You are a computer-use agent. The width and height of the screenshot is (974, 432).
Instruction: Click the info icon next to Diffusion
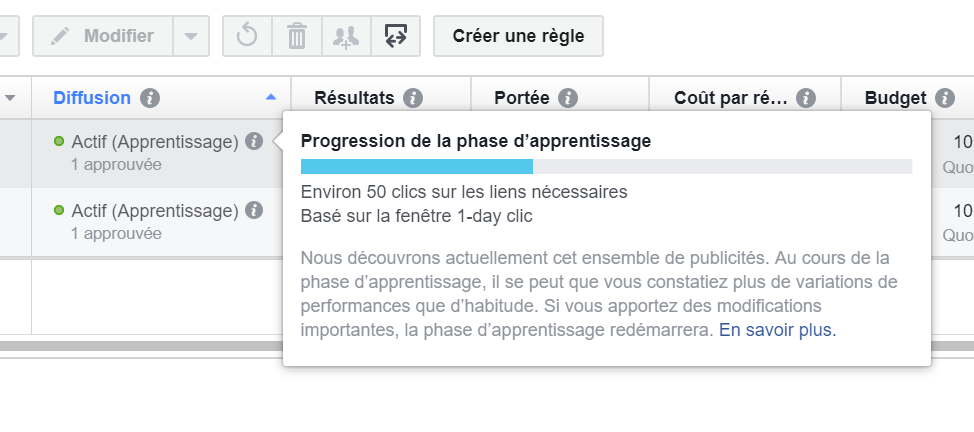pyautogui.click(x=150, y=98)
